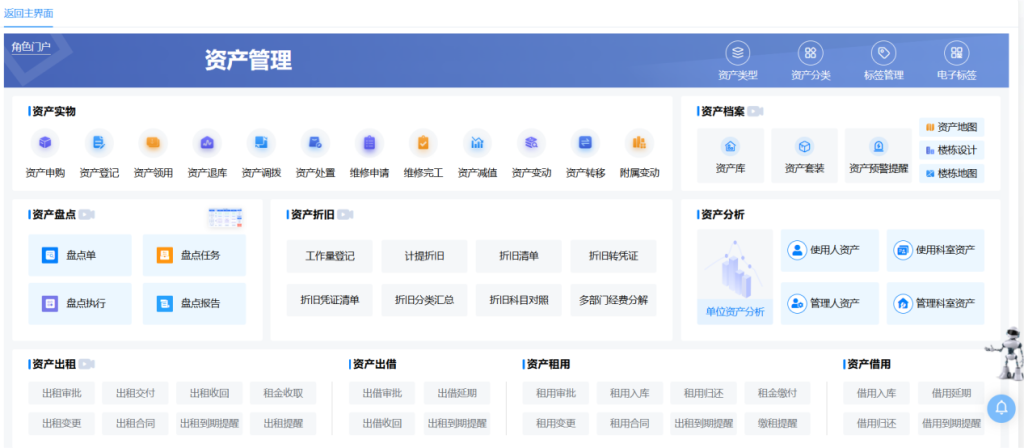
Task: Open the 单位资产分析 tile
Action: click(735, 277)
